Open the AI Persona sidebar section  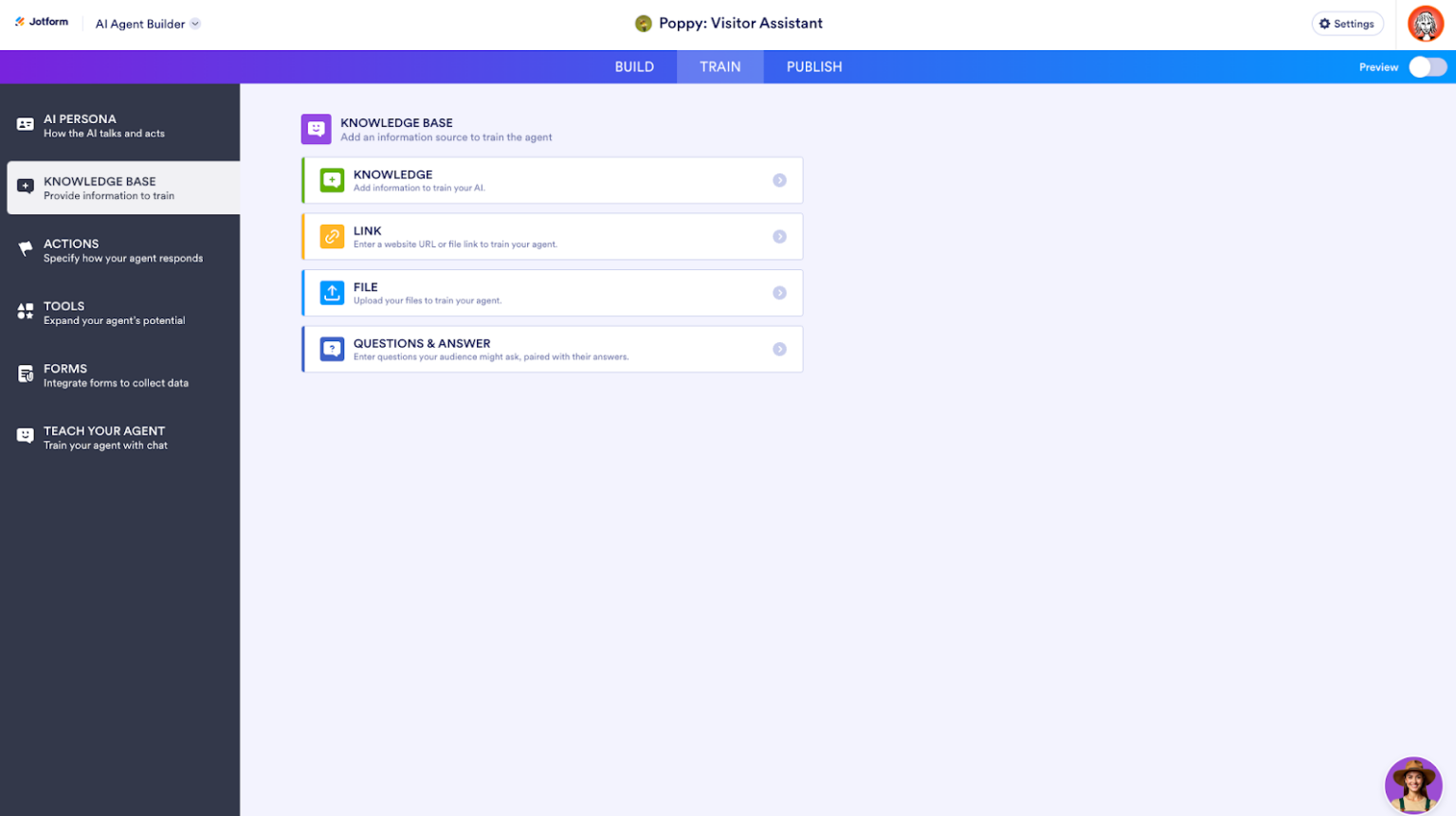tap(23, 124)
